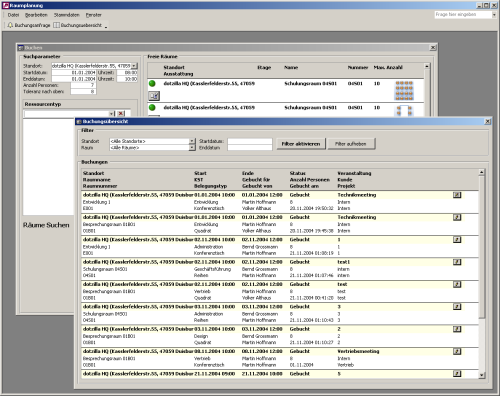The height and width of the screenshot is (396, 500).
Task: Open details icon for booking with Veranstaltung '1'
Action: pyautogui.click(x=457, y=240)
